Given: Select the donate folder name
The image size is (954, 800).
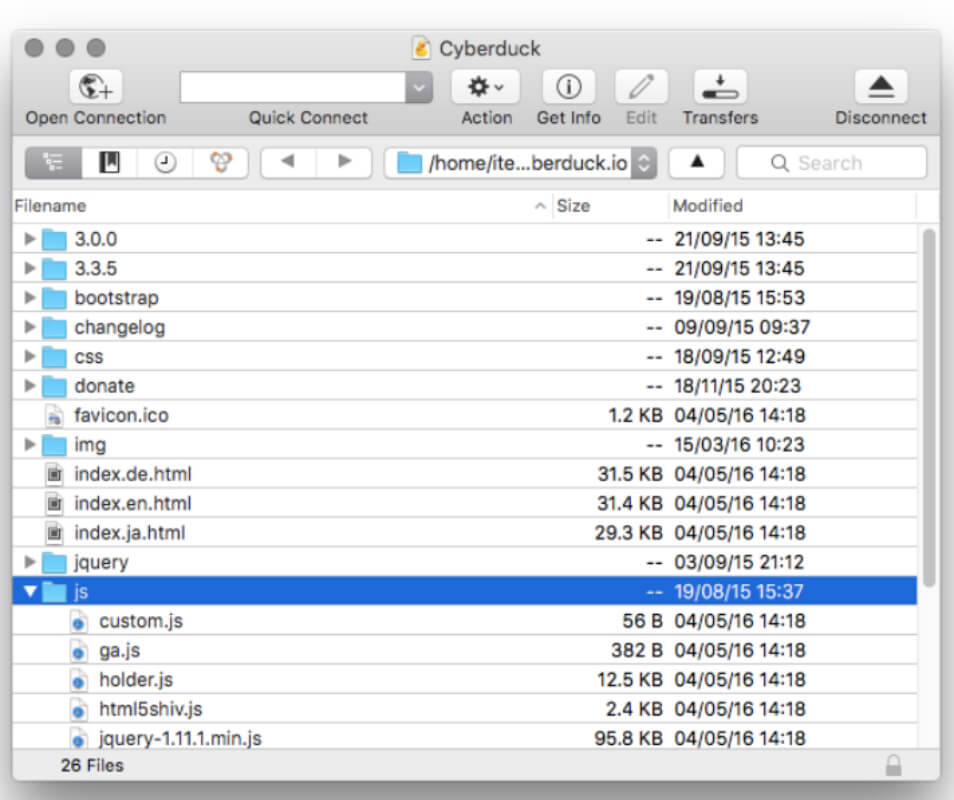Looking at the screenshot, I should point(104,386).
